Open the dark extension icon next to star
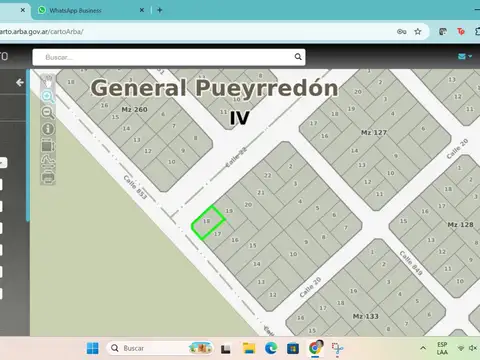Viewport: 480px width, 360px height. click(443, 32)
